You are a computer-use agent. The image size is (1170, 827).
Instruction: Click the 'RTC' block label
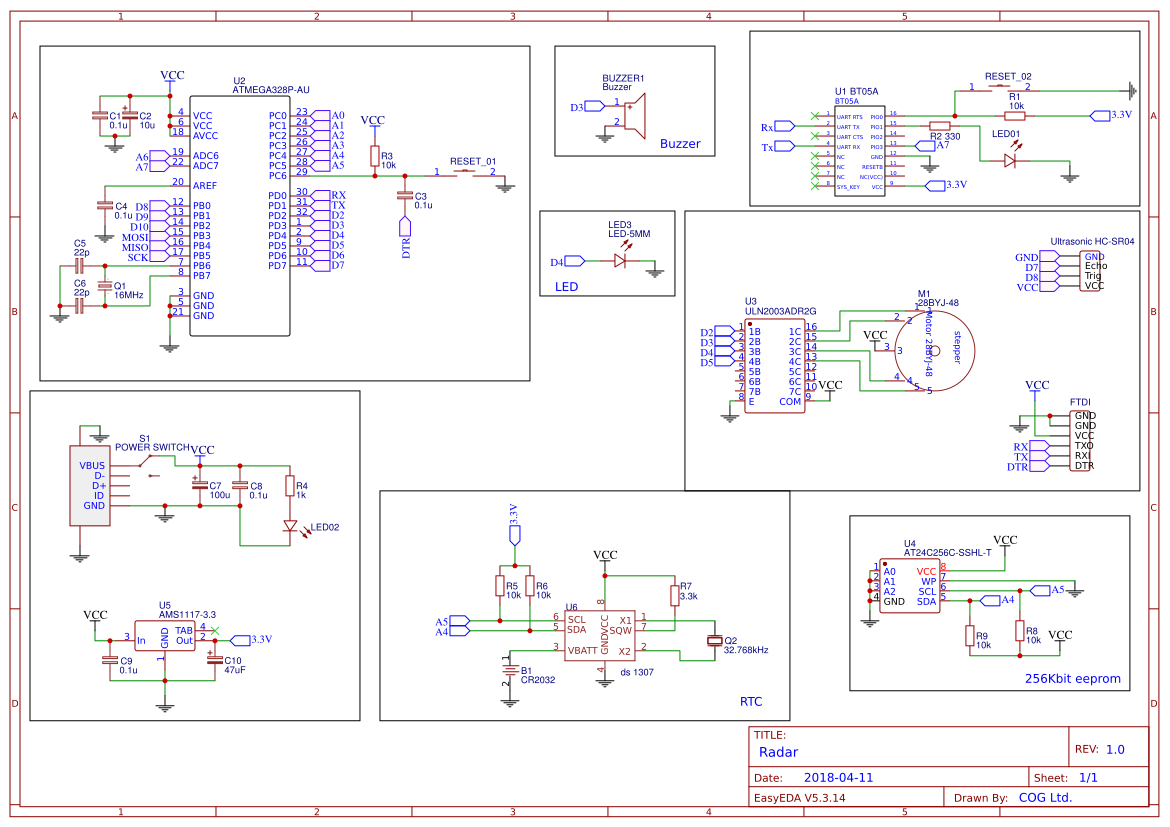click(751, 702)
